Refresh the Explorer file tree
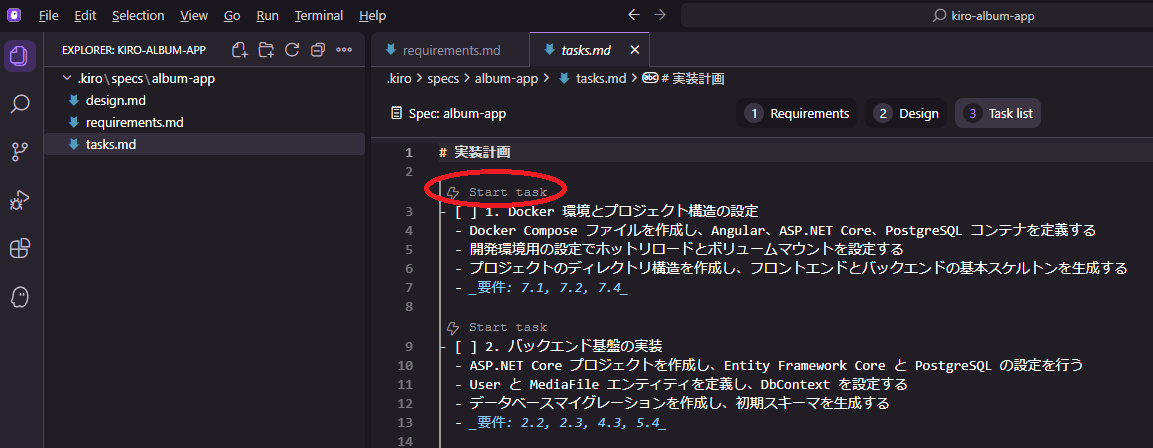 (x=292, y=50)
